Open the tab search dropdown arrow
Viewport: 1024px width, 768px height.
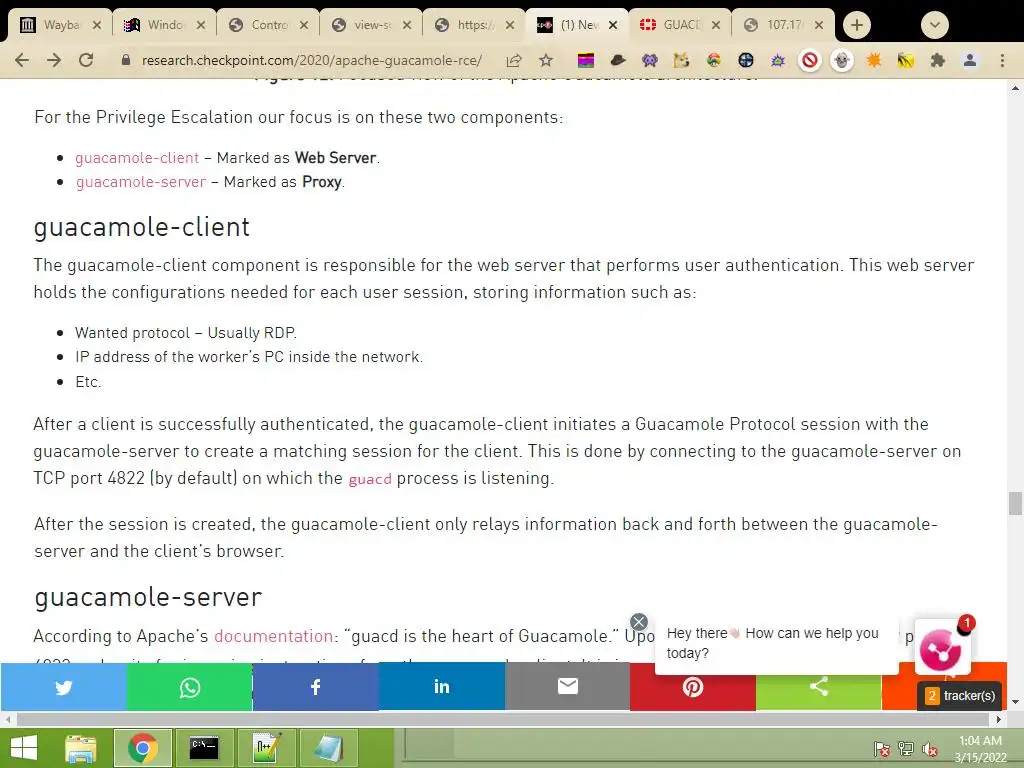tap(935, 25)
